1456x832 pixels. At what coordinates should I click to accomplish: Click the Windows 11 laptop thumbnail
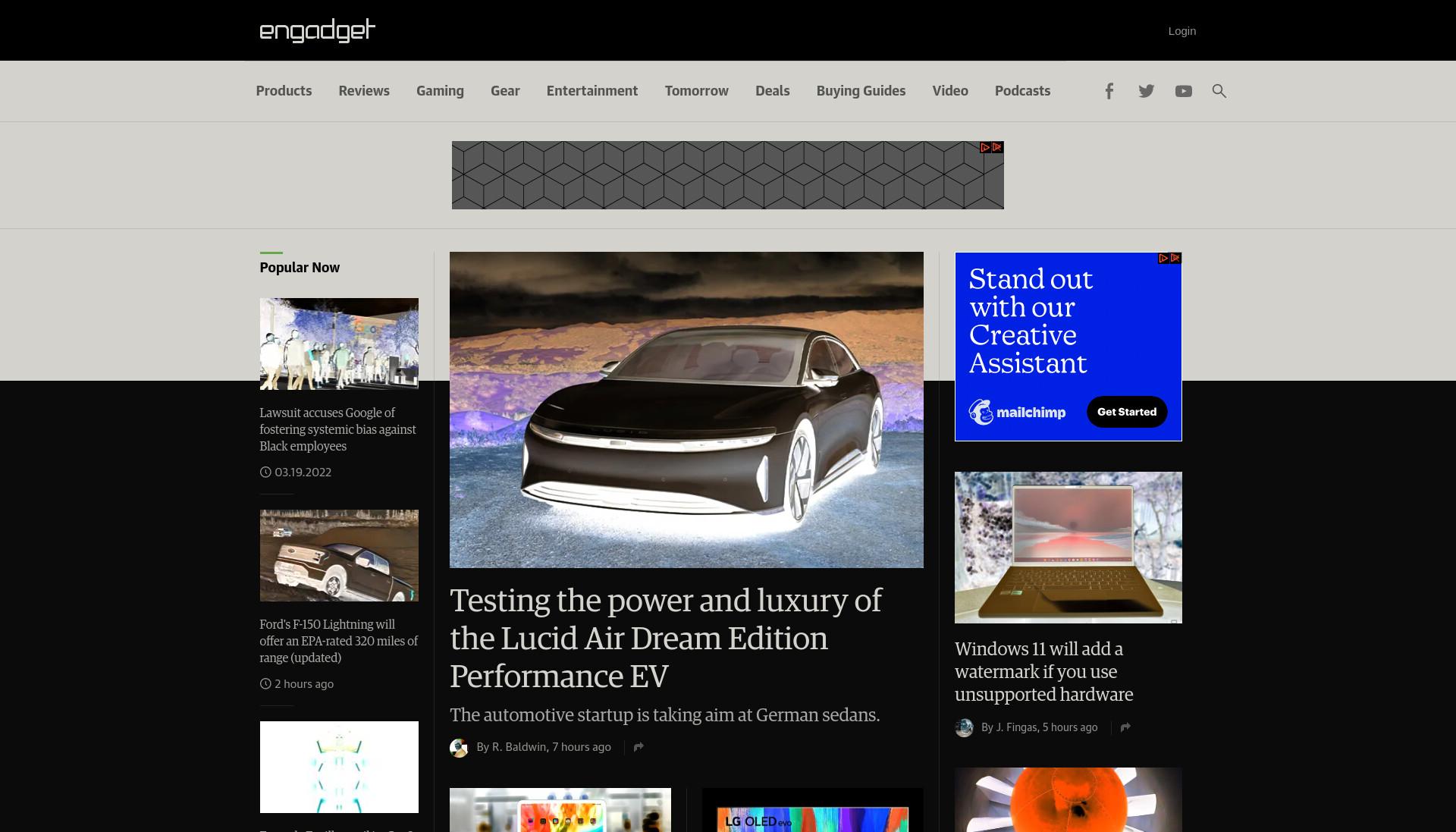click(1068, 548)
